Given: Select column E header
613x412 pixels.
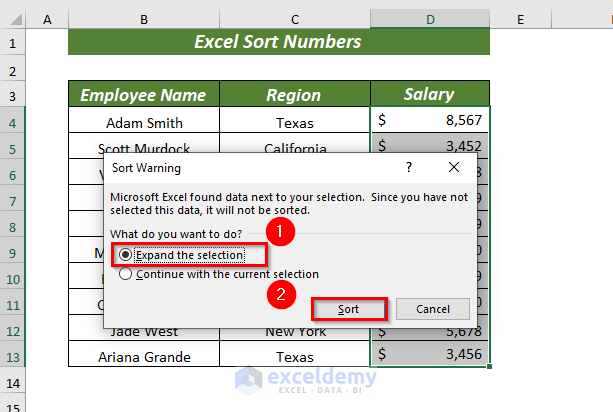Looking at the screenshot, I should click(520, 19).
